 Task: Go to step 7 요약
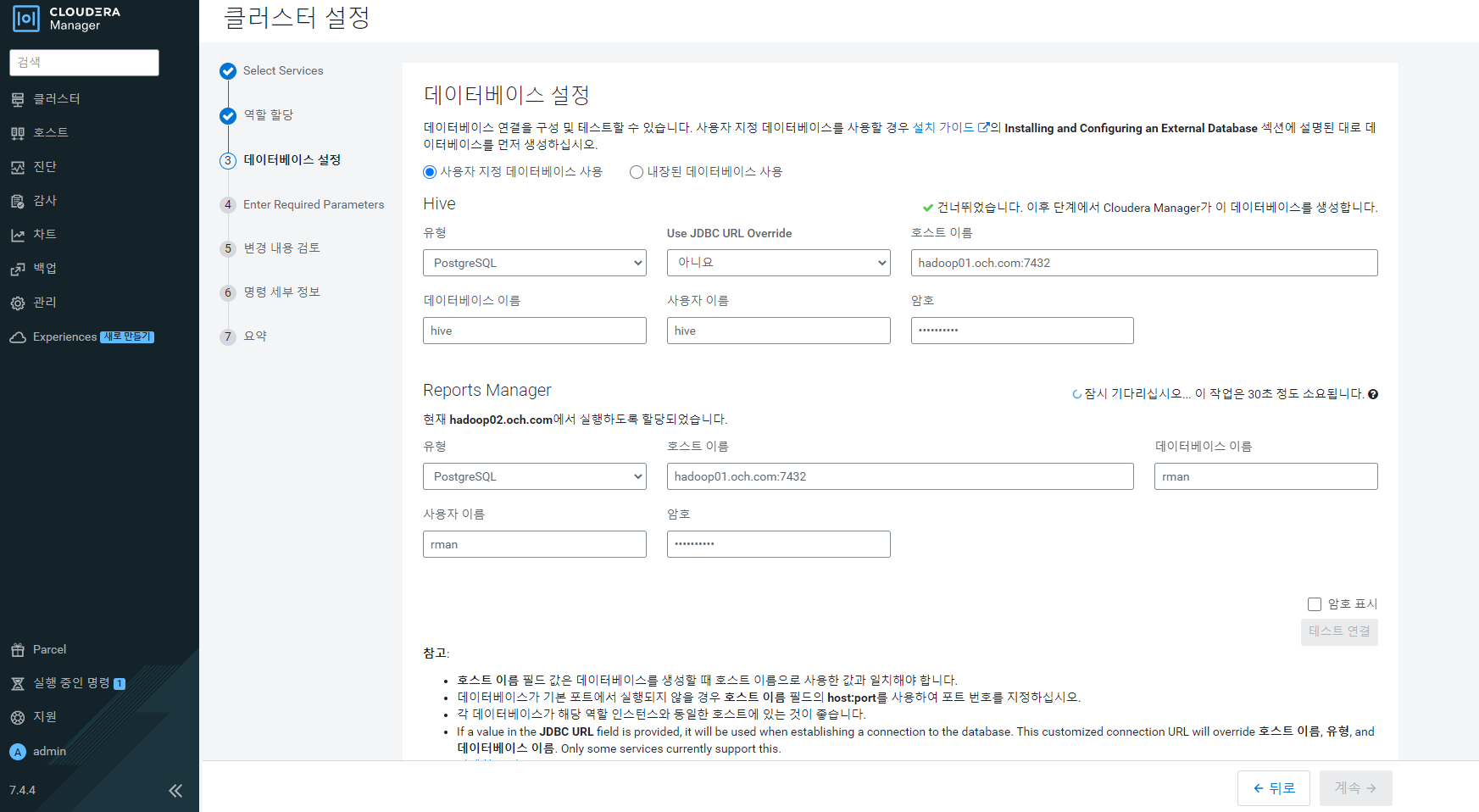(255, 336)
